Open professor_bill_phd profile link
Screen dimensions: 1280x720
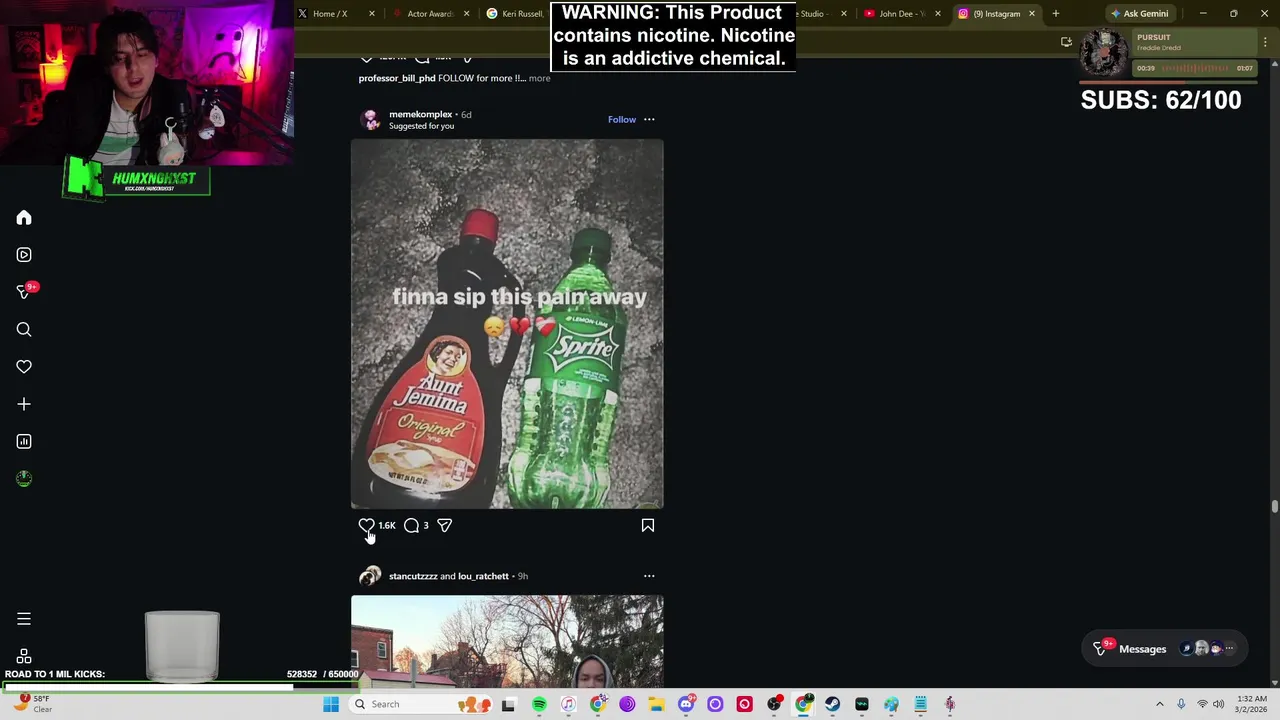[x=397, y=78]
